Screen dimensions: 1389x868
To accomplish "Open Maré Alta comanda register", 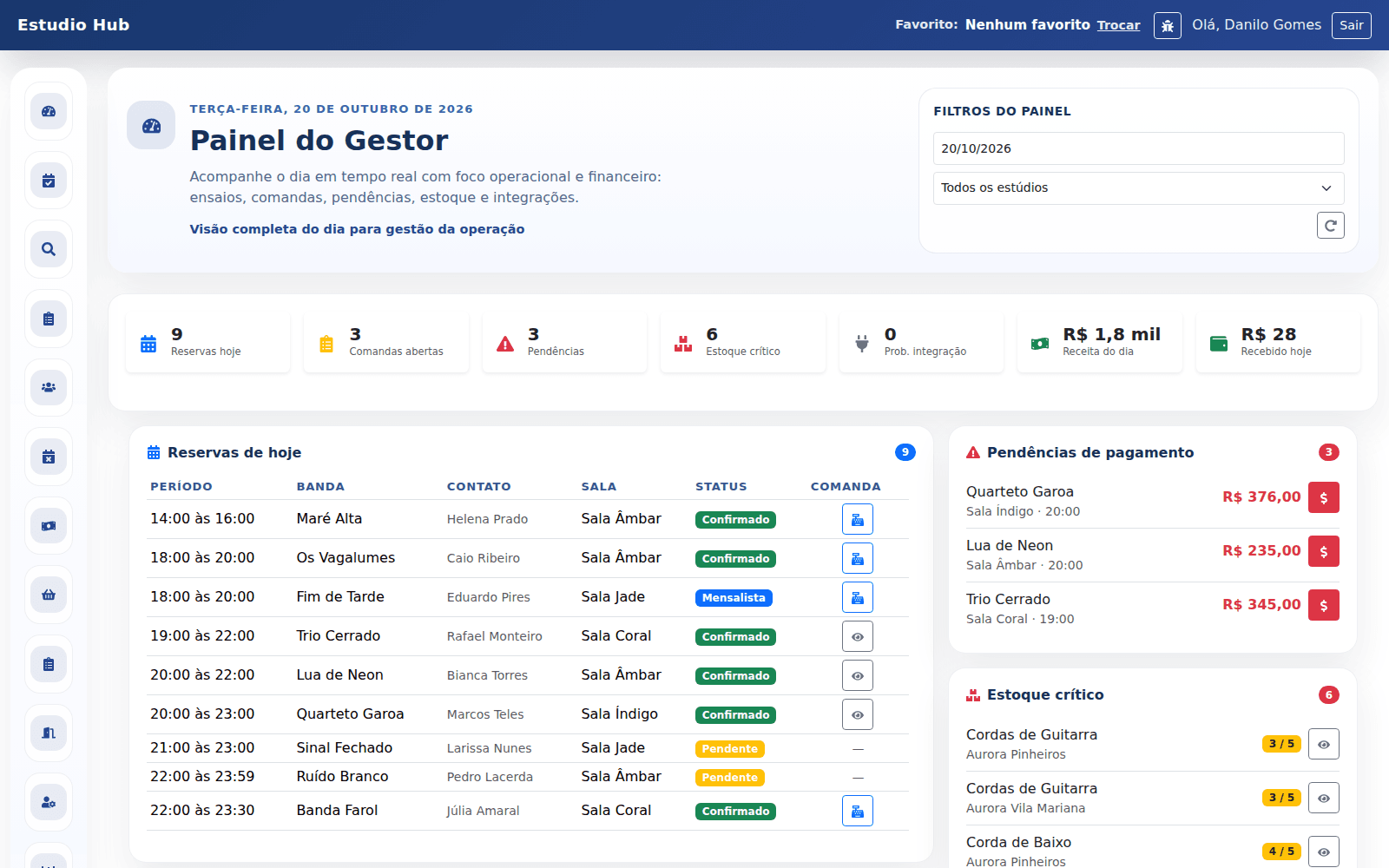I will click(x=858, y=519).
